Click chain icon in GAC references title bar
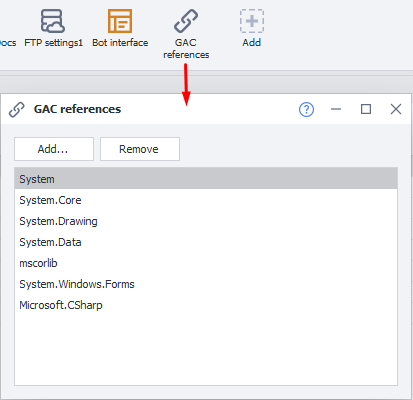The height and width of the screenshot is (400, 413). [x=17, y=109]
